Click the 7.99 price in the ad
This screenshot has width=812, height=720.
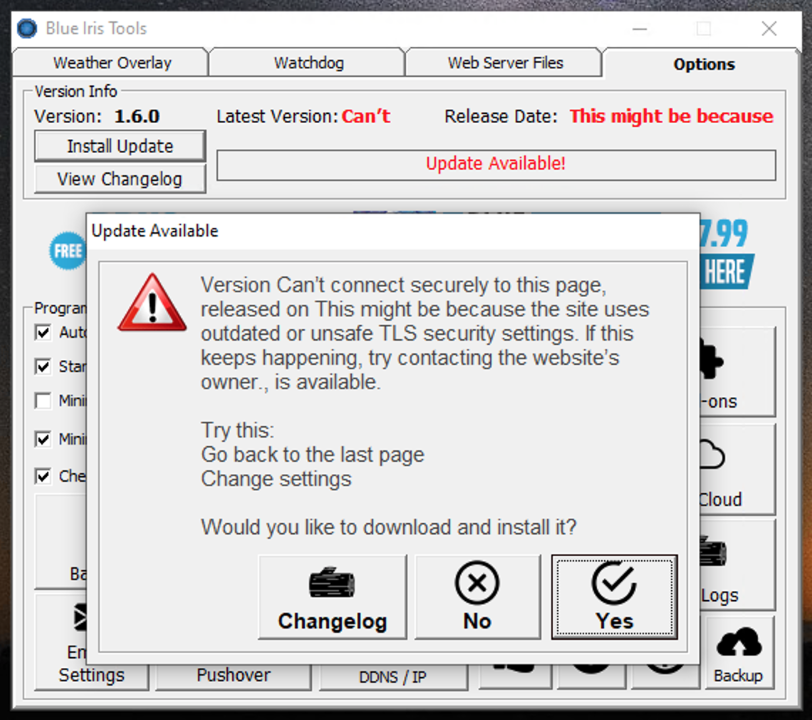coord(724,234)
